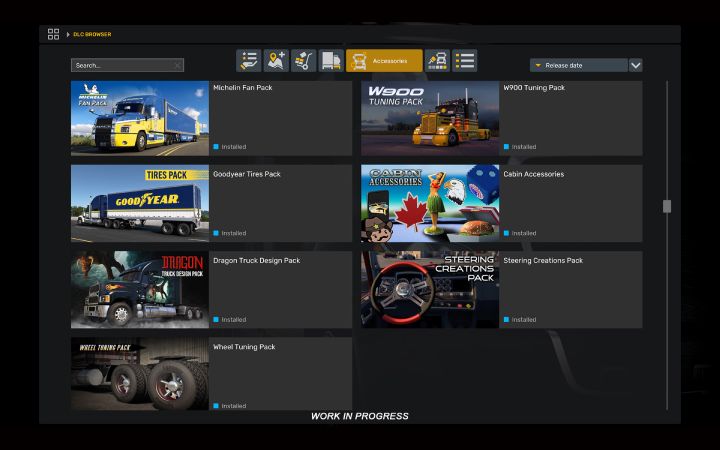Open the Cabin Accessories thumbnail
Viewport: 720px width, 450px height.
pyautogui.click(x=430, y=203)
